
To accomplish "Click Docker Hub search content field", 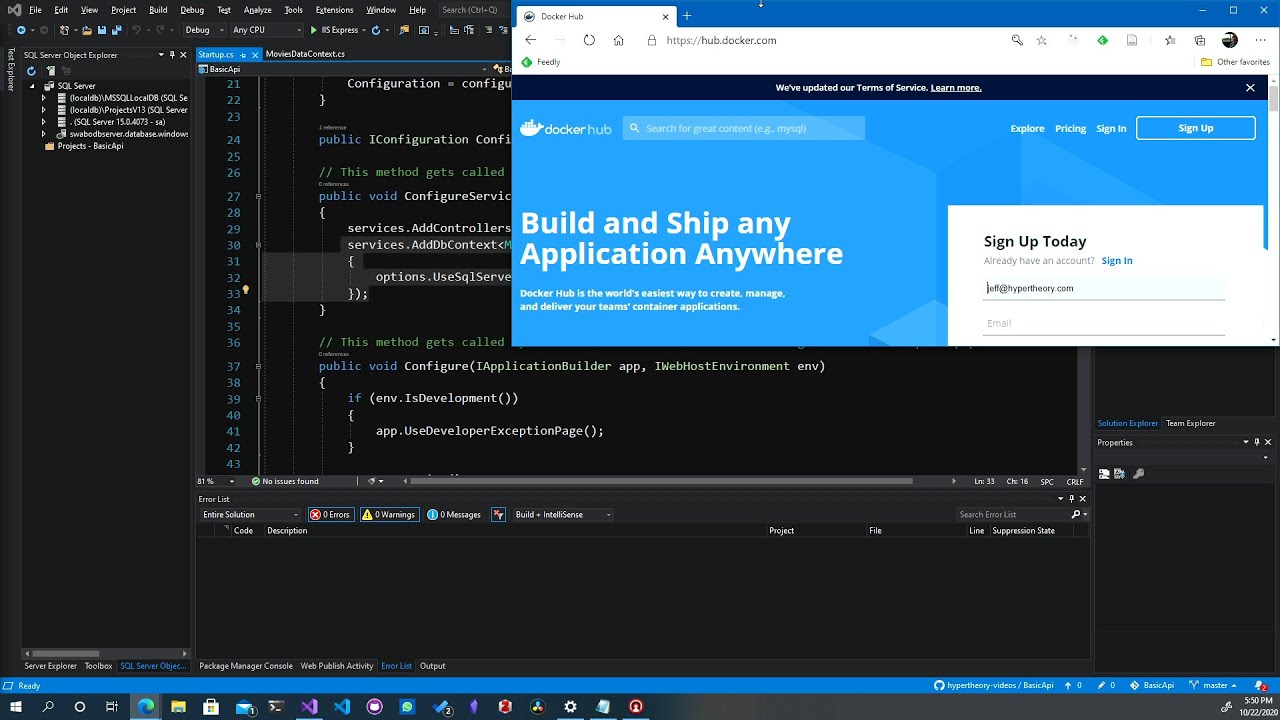I will click(x=744, y=128).
